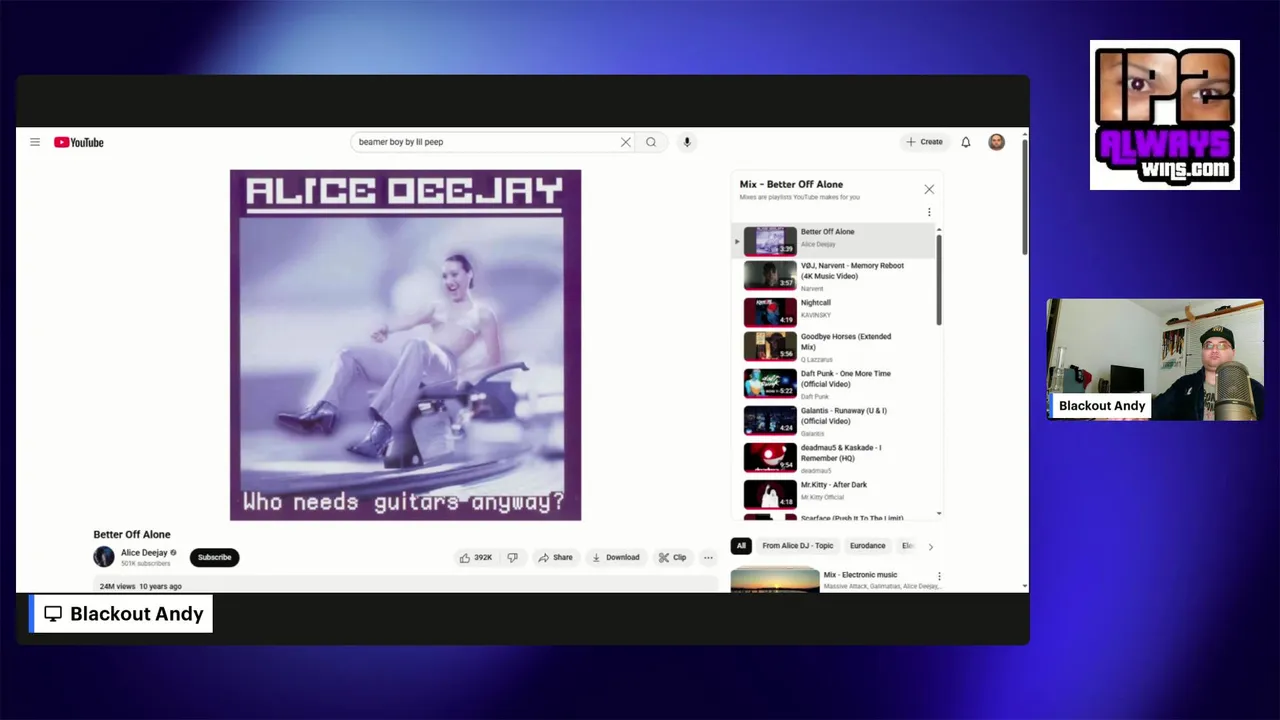Open Alice Deejay channel name link
The height and width of the screenshot is (720, 1280).
click(x=144, y=552)
